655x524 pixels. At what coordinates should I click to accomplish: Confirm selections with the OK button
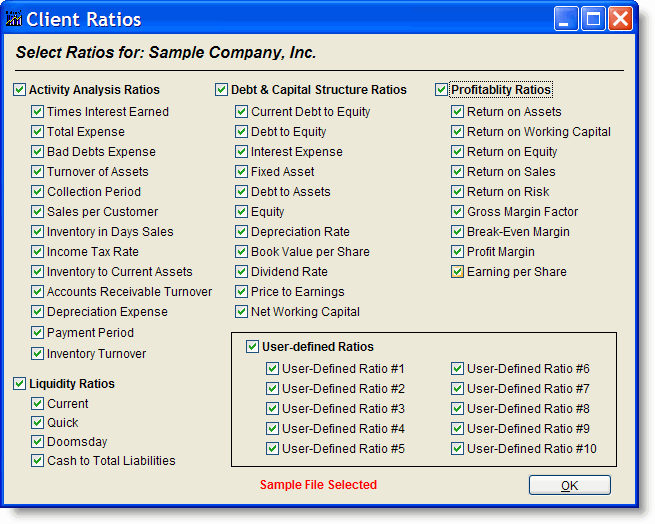tap(570, 485)
